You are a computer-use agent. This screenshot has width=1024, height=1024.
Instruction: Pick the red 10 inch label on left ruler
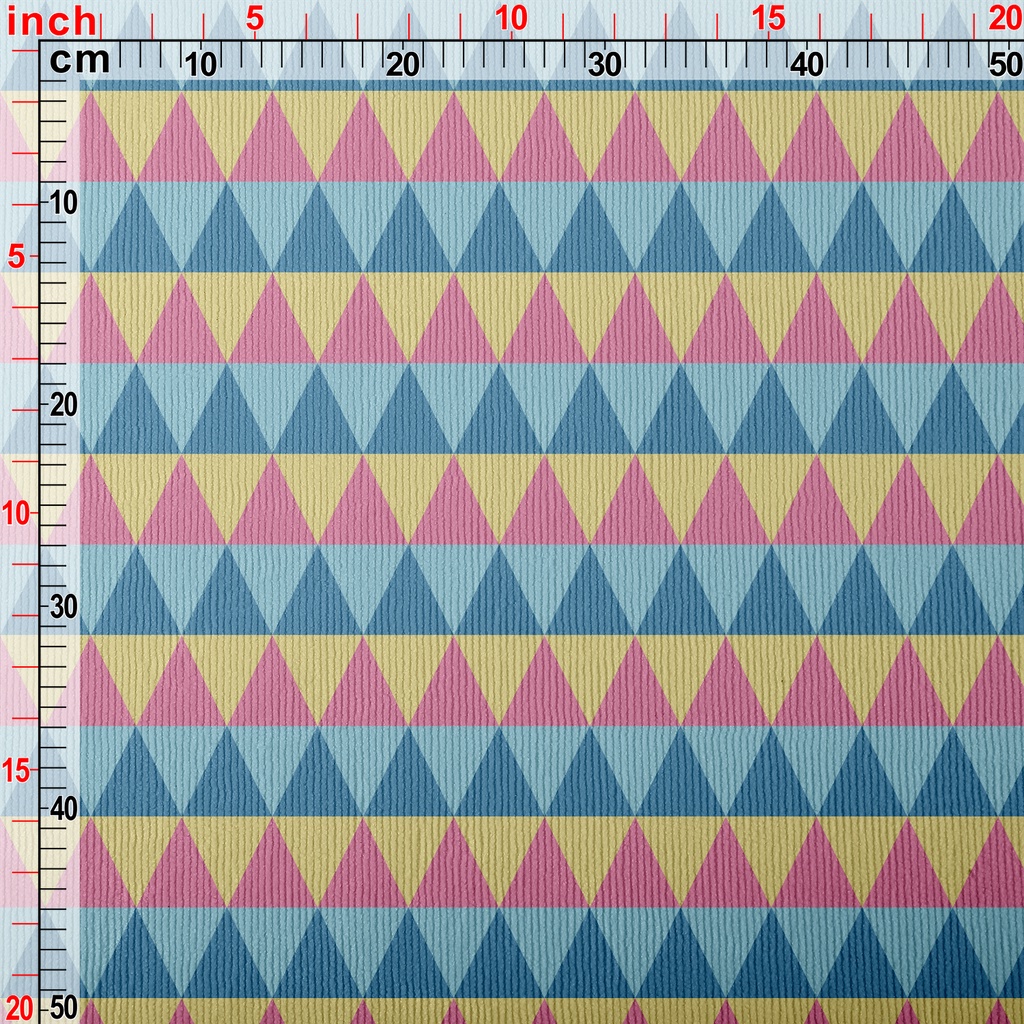pos(17,513)
